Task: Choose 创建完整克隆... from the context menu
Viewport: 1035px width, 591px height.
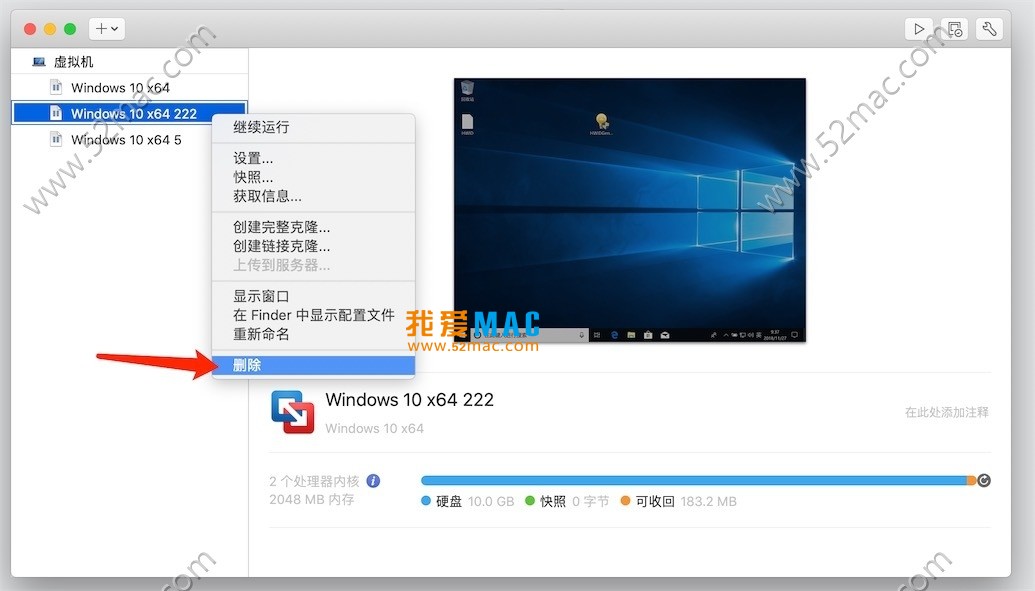Action: click(x=314, y=227)
